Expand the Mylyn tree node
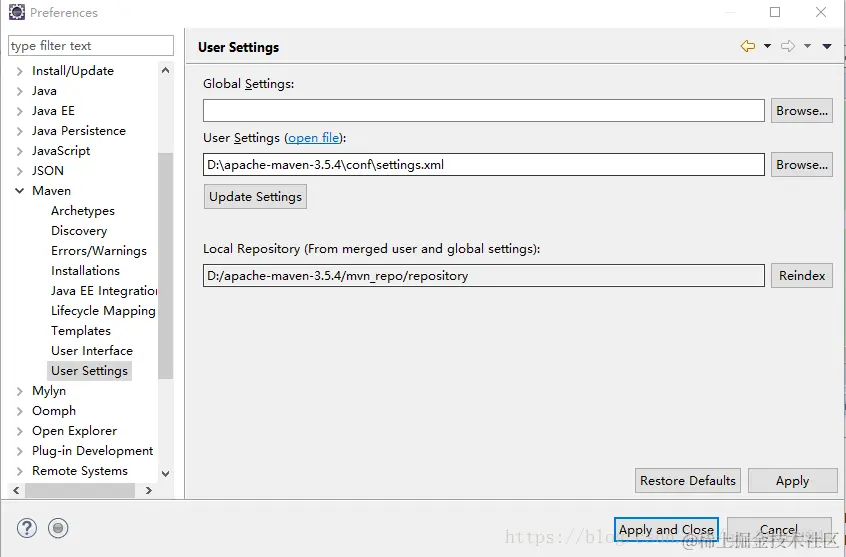Viewport: 846px width, 557px height. (19, 391)
